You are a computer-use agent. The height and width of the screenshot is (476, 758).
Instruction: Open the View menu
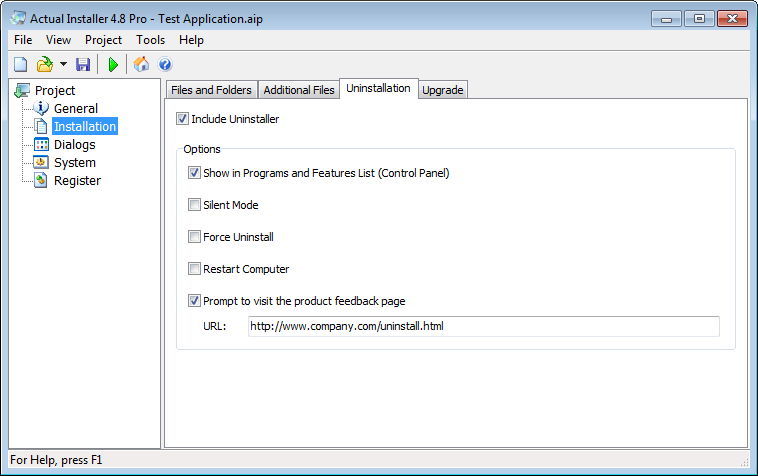coord(58,40)
